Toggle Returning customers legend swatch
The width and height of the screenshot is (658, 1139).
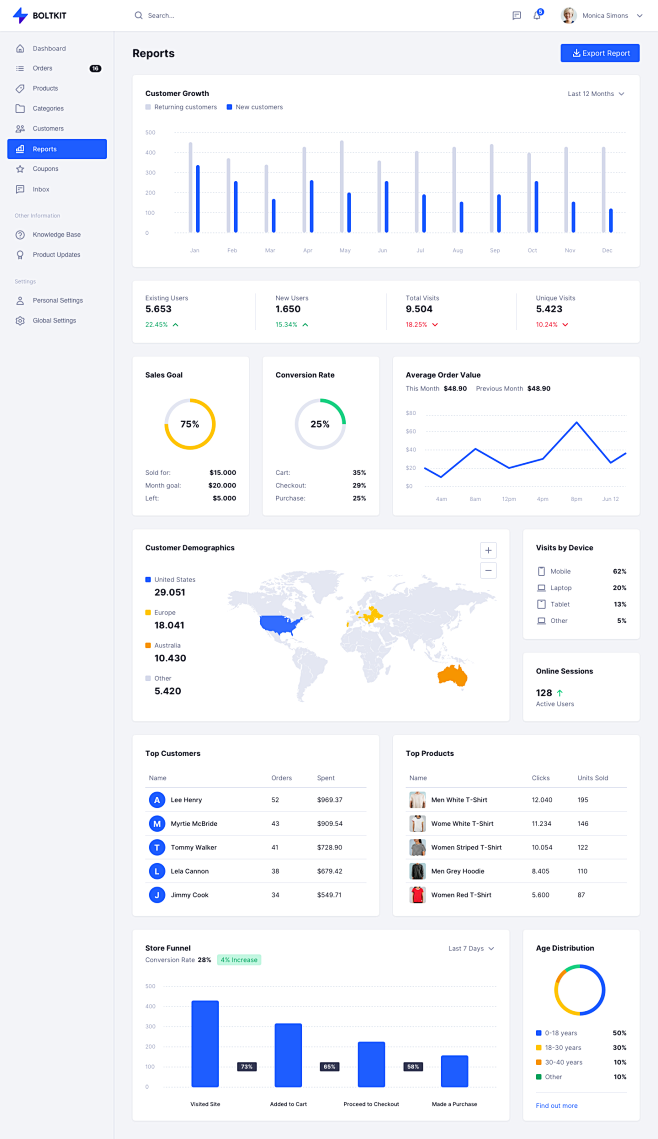(x=148, y=107)
